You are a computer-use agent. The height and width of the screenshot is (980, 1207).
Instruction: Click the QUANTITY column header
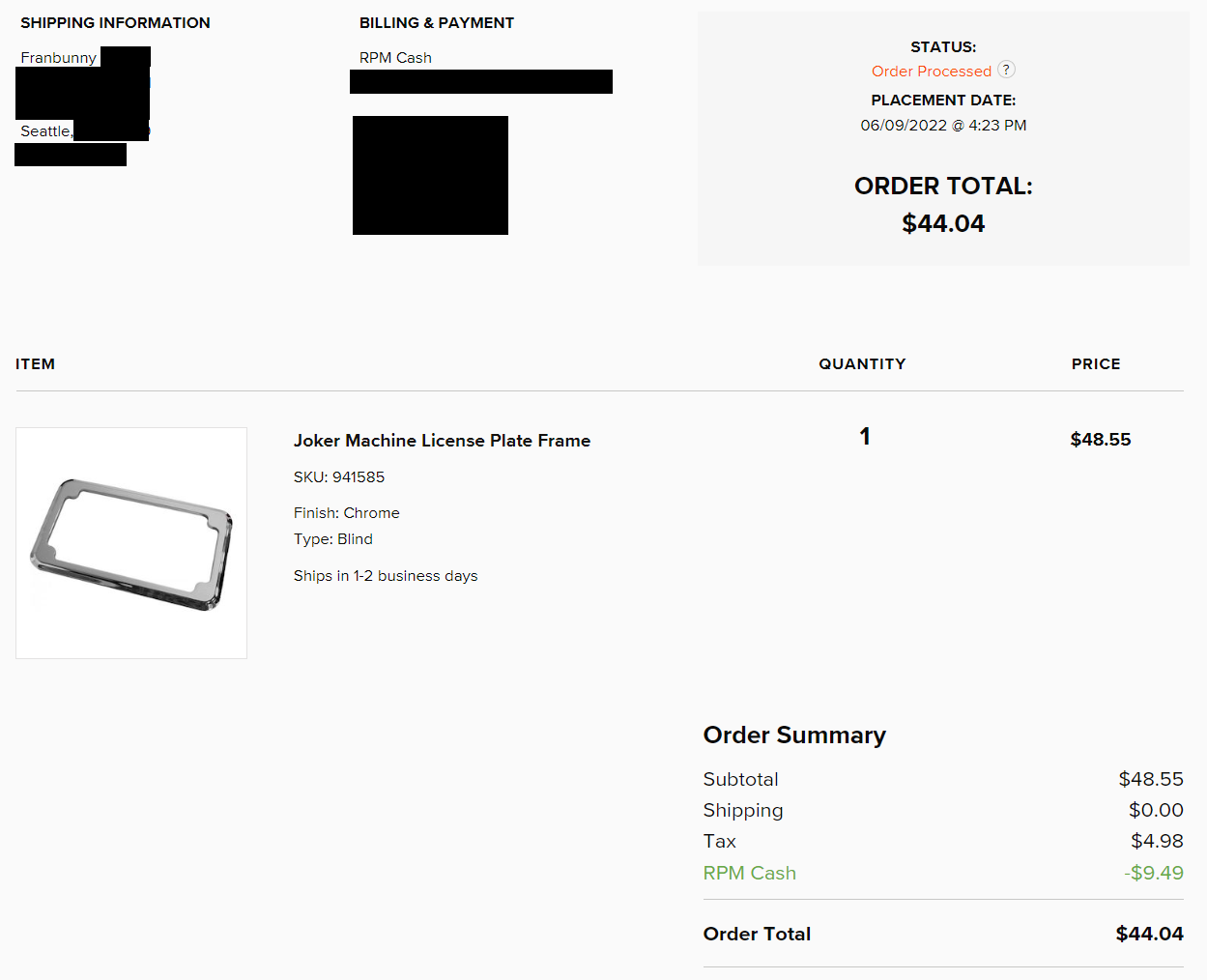pos(862,364)
